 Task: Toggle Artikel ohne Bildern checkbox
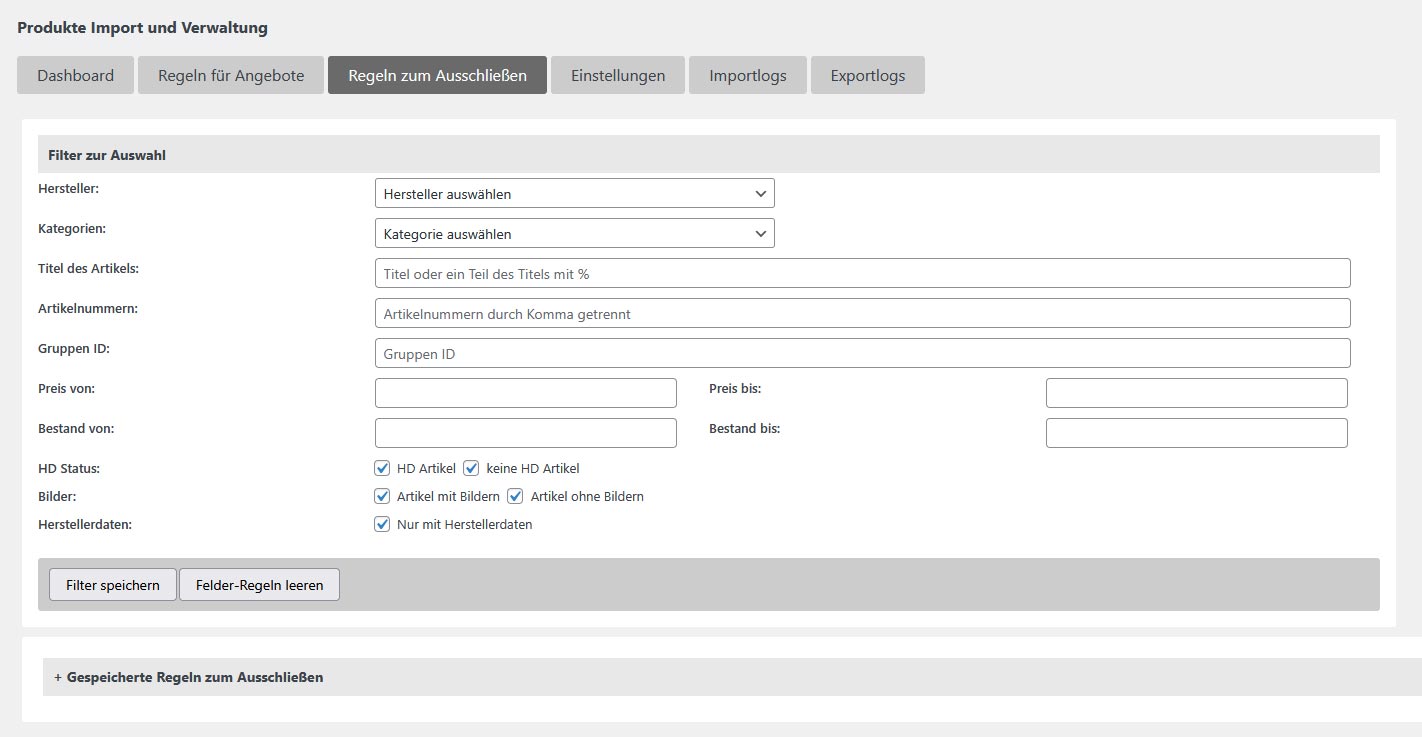[516, 496]
